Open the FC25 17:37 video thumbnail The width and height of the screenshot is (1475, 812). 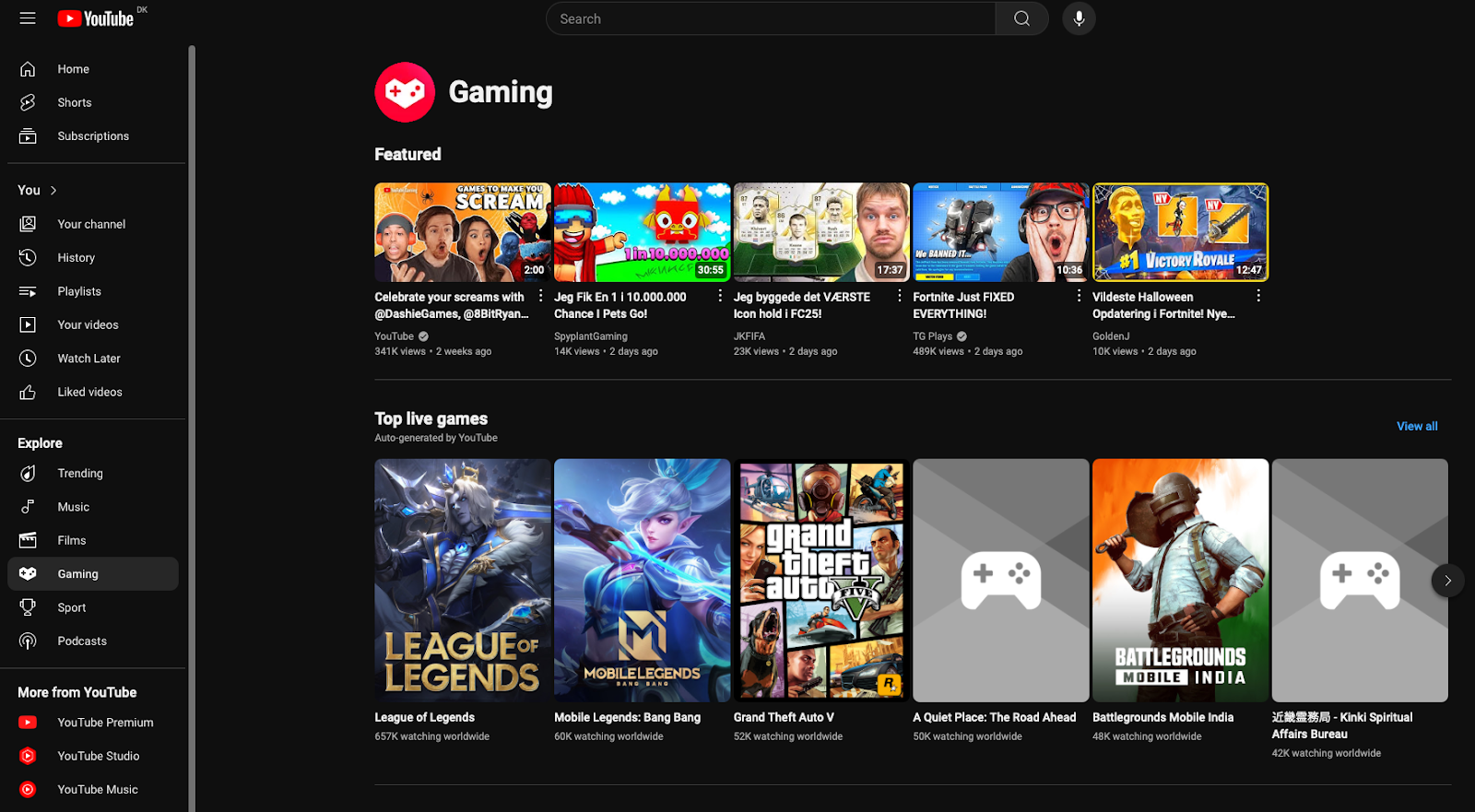click(x=821, y=232)
